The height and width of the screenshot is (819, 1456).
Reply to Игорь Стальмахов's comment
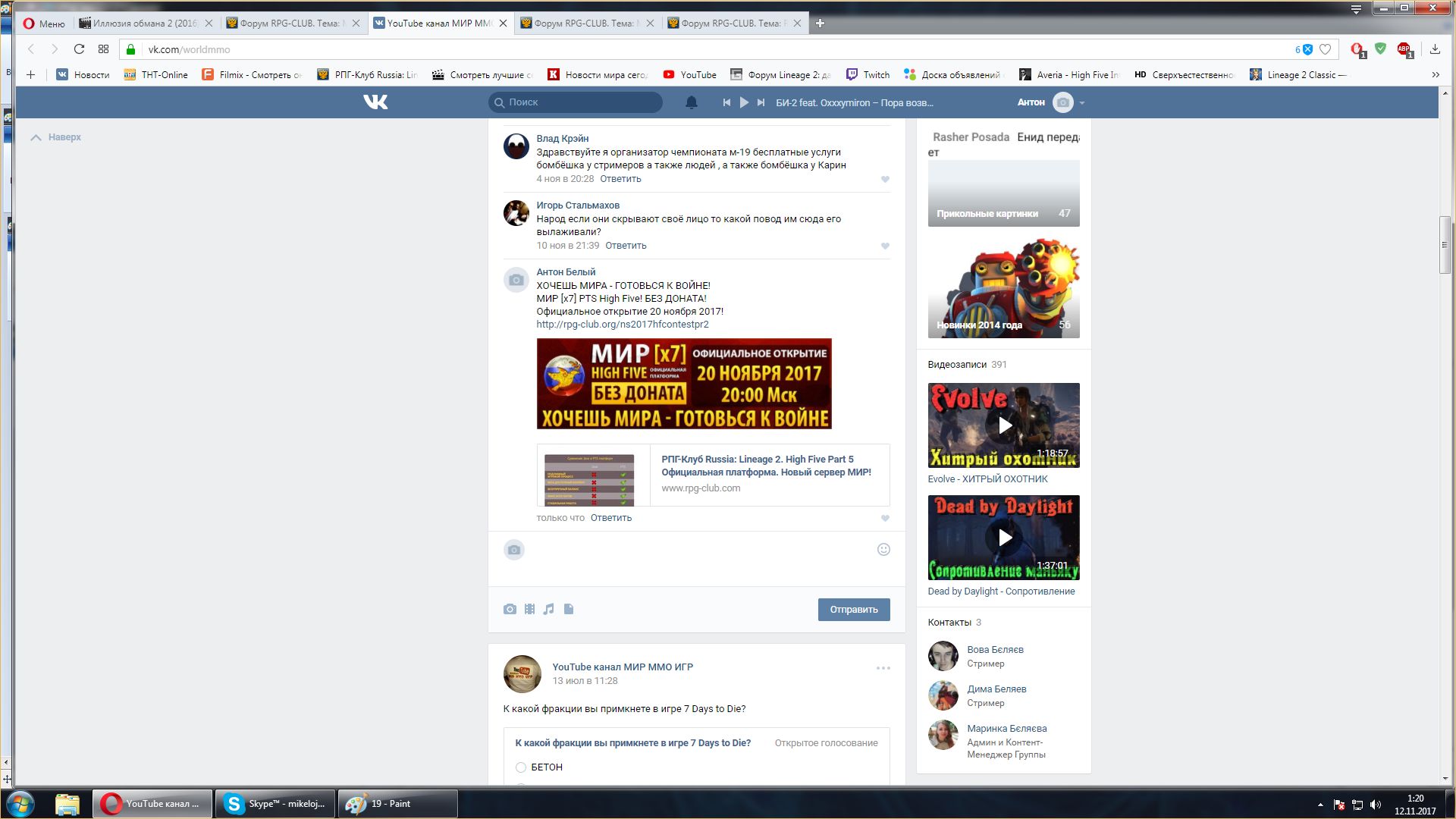626,246
